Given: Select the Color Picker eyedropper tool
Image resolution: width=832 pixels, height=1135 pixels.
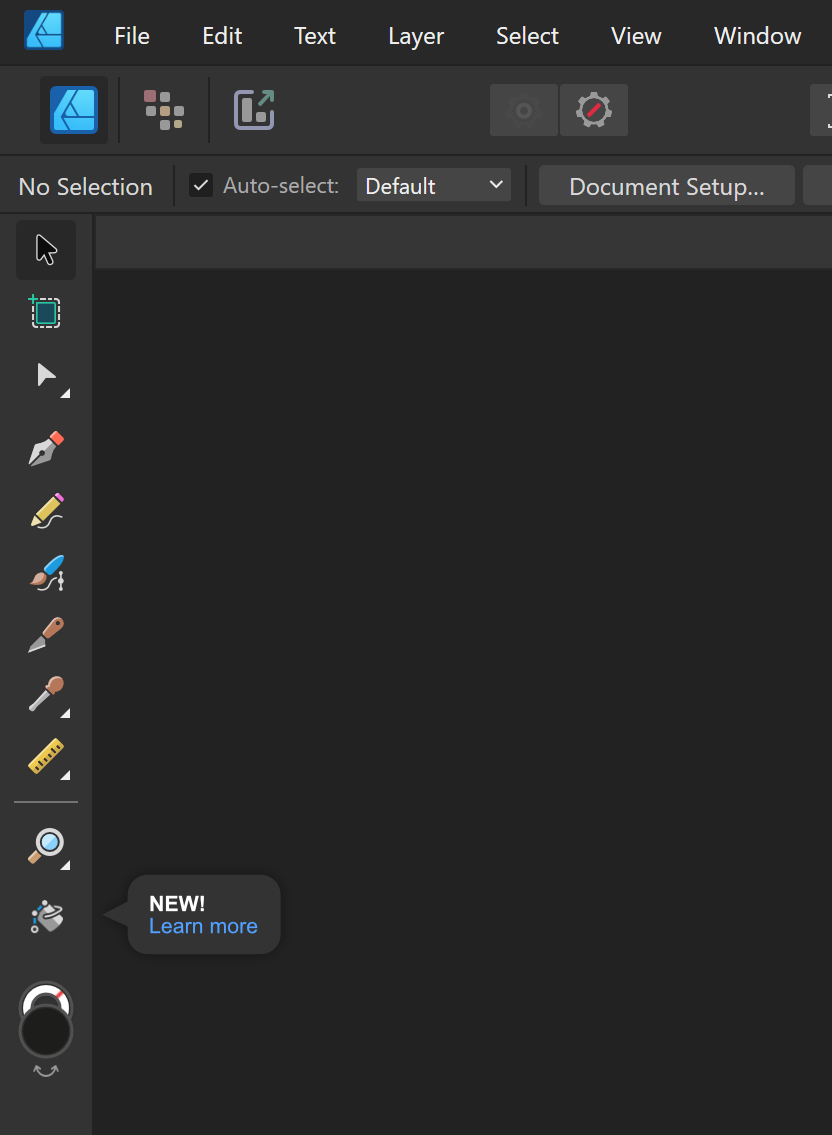Looking at the screenshot, I should pos(46,694).
